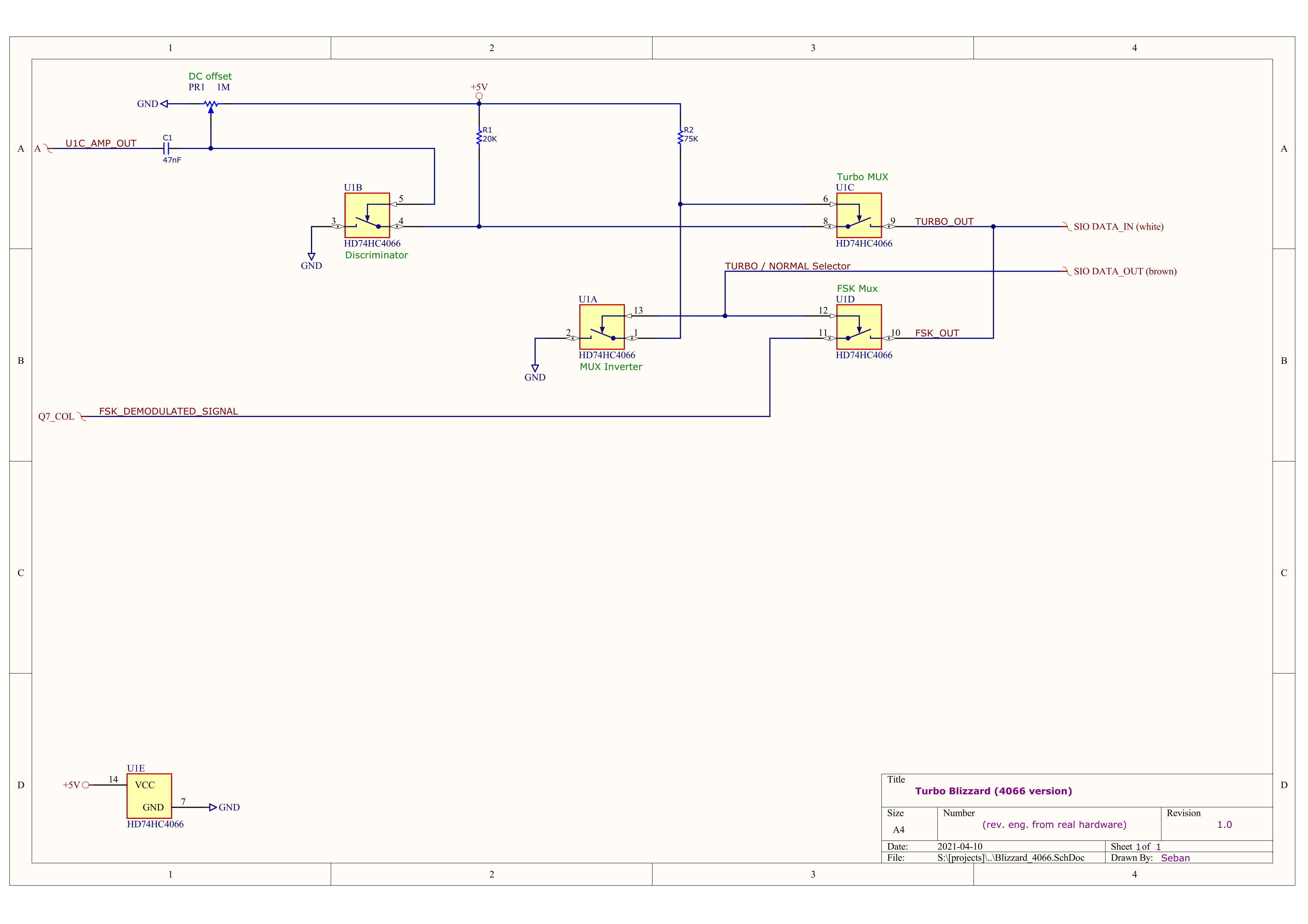Click the 'U1D' designator text
This screenshot has height=924, width=1308.
coord(845,299)
